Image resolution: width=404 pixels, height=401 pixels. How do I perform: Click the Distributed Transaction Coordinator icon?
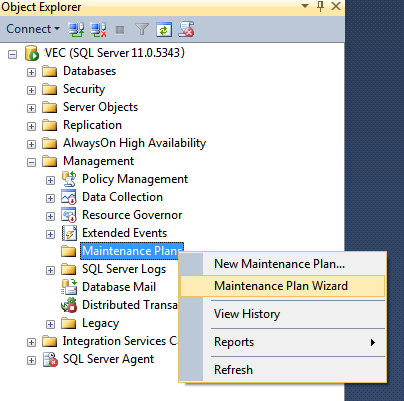click(x=69, y=305)
